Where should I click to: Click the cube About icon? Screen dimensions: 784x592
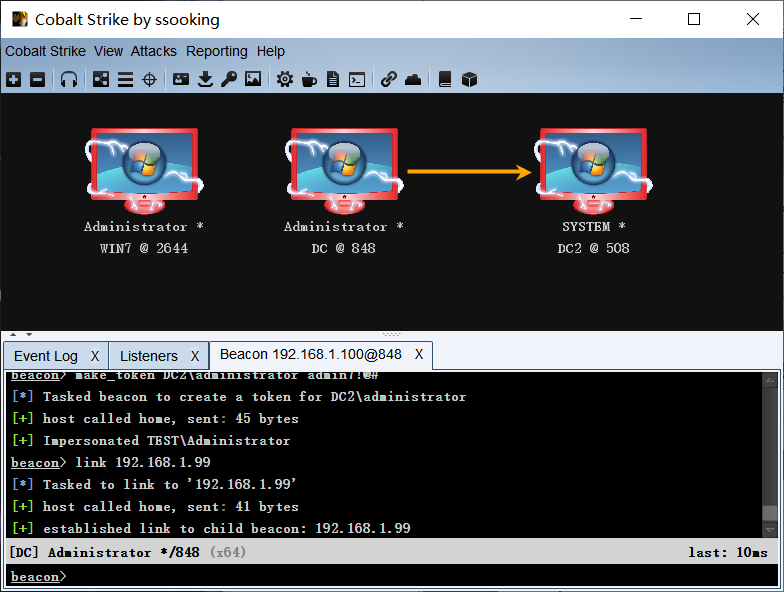pos(469,79)
